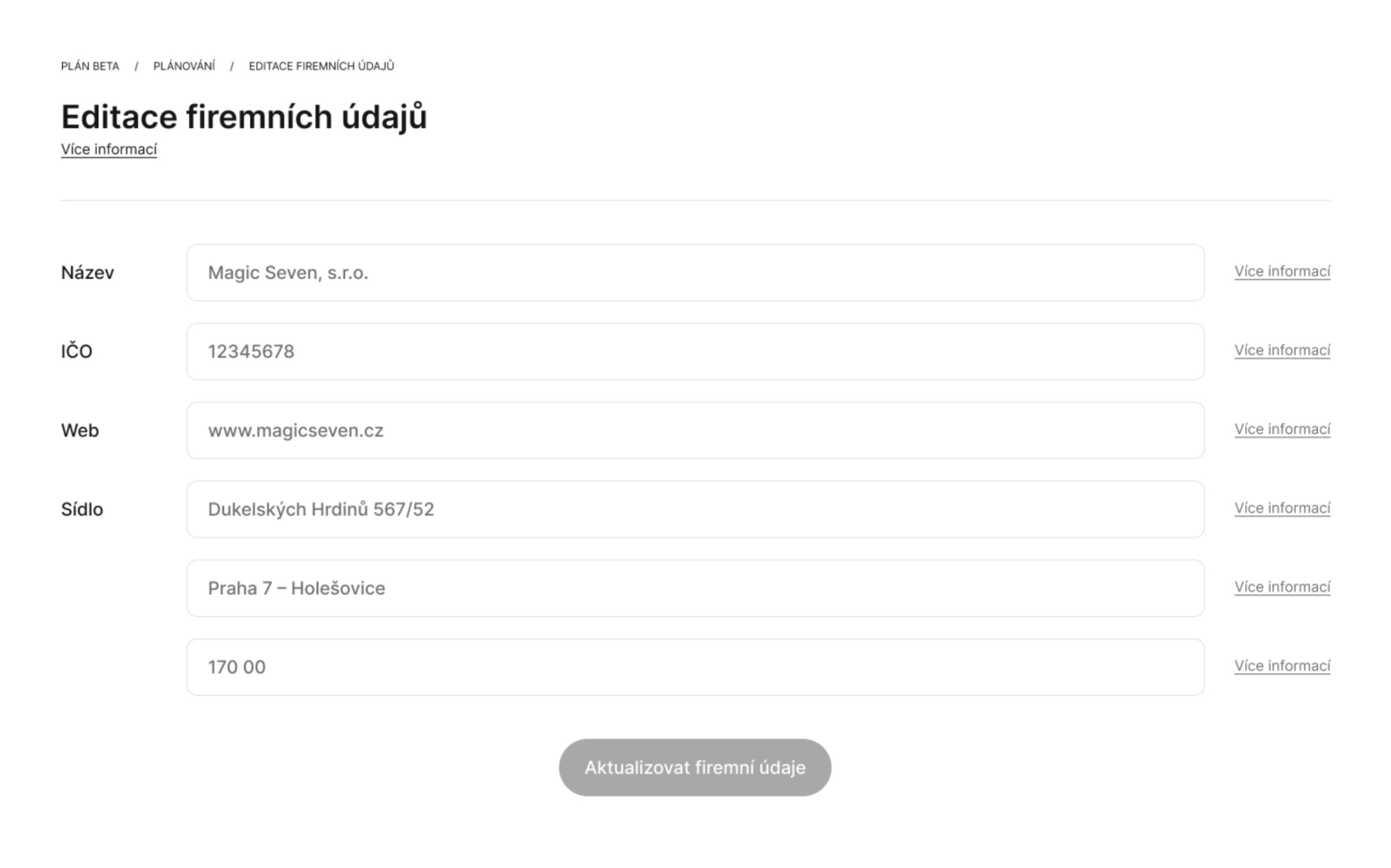Click the postal code field showing 170 00
1391x868 pixels.
point(695,667)
